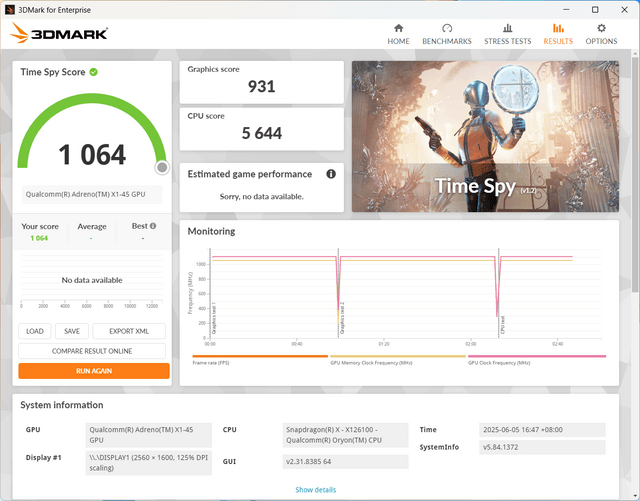
Task: Click the green validation checkmark
Action: point(93,72)
